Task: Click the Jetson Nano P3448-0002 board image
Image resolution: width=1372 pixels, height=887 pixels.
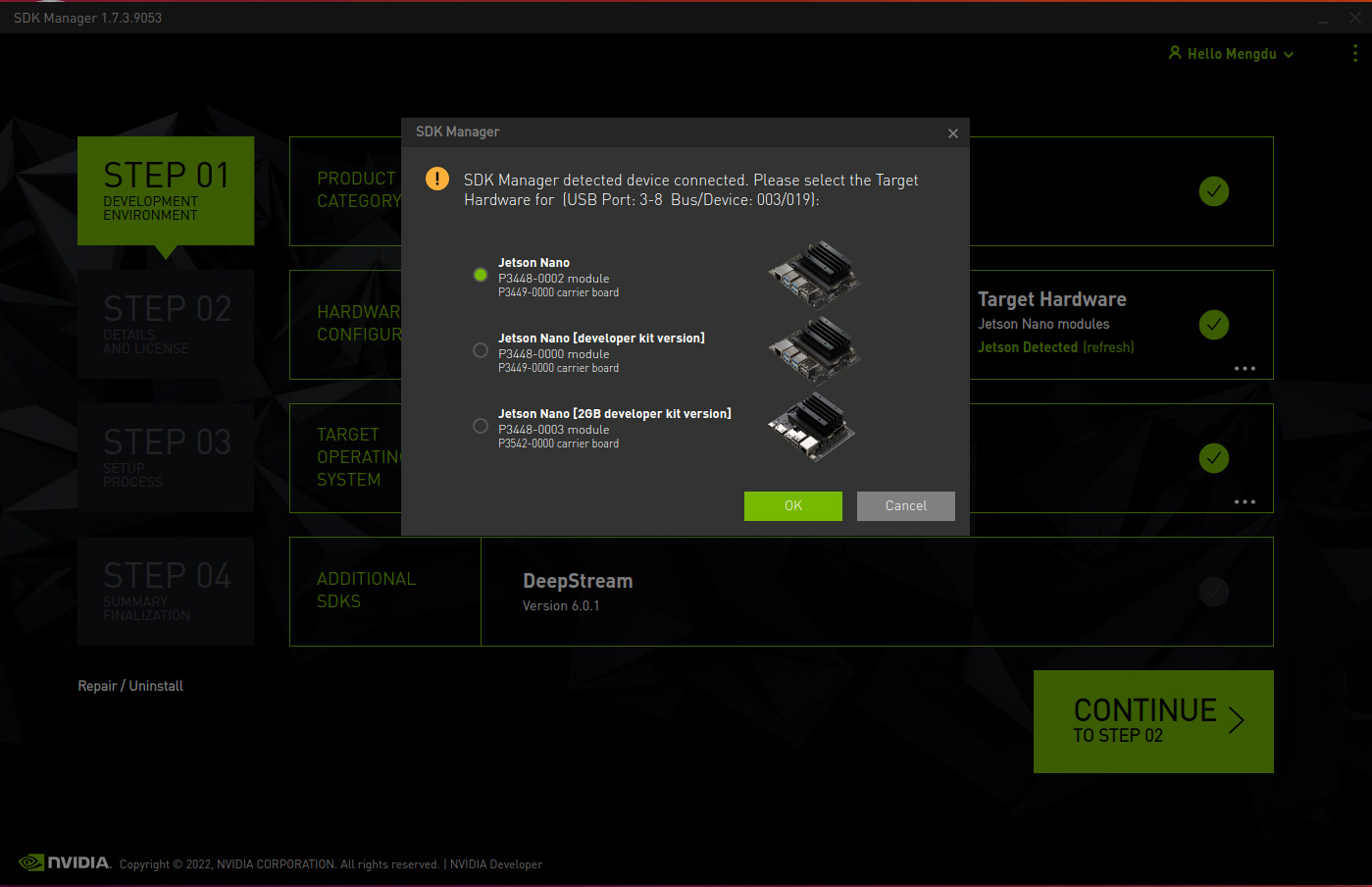Action: (814, 274)
